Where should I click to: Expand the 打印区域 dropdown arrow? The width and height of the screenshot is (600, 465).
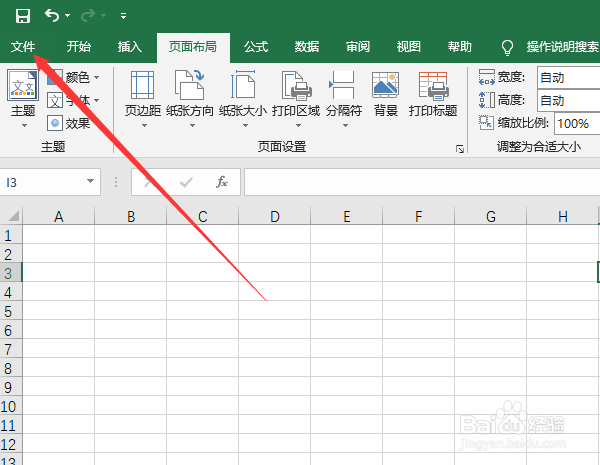(x=298, y=126)
